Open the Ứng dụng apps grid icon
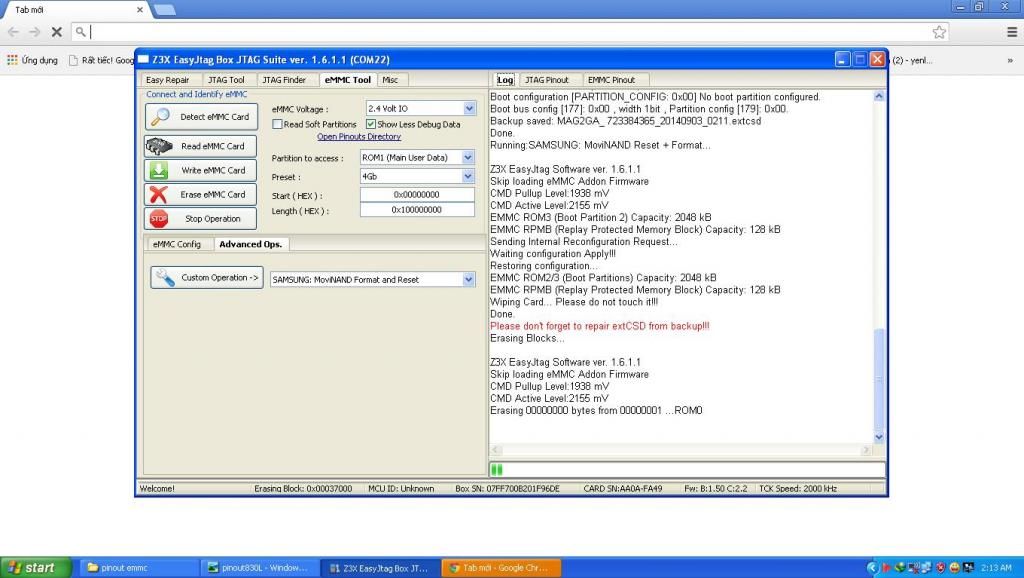Viewport: 1024px width, 578px height. point(12,60)
